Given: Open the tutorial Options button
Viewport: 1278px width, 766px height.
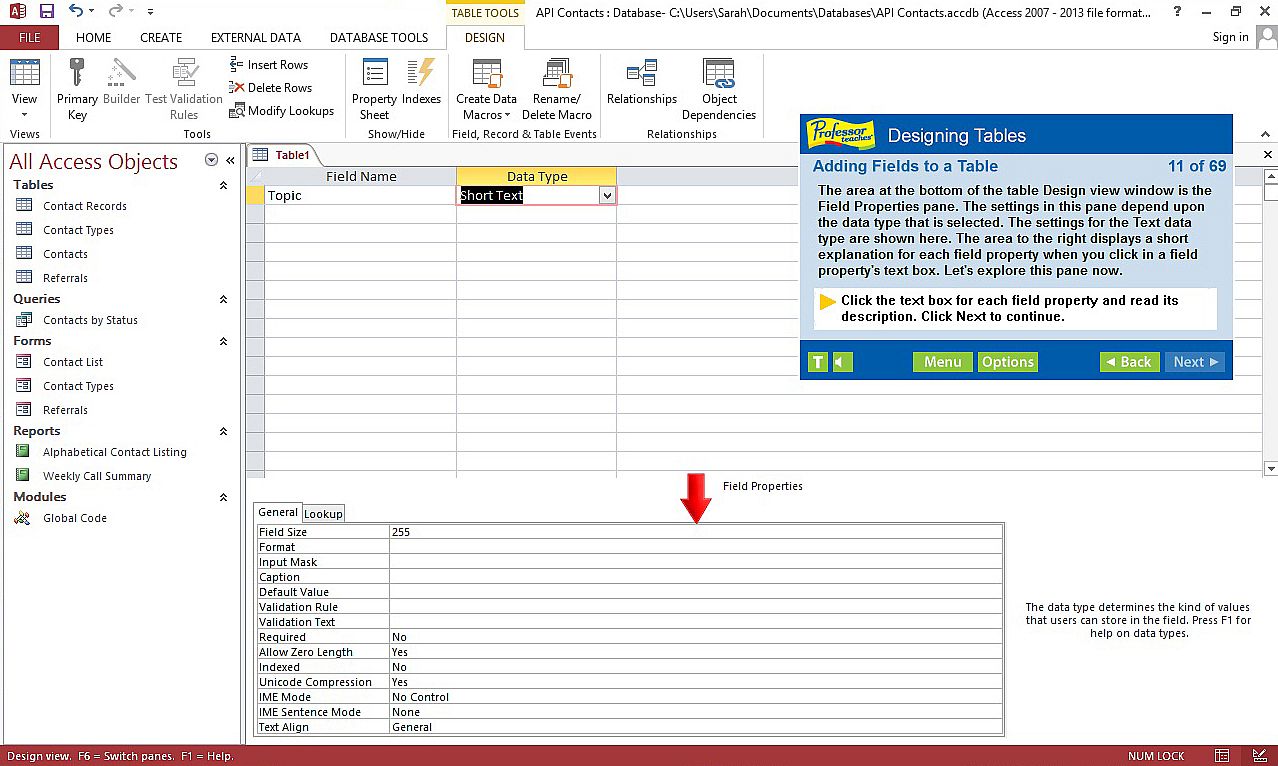Looking at the screenshot, I should (1008, 362).
